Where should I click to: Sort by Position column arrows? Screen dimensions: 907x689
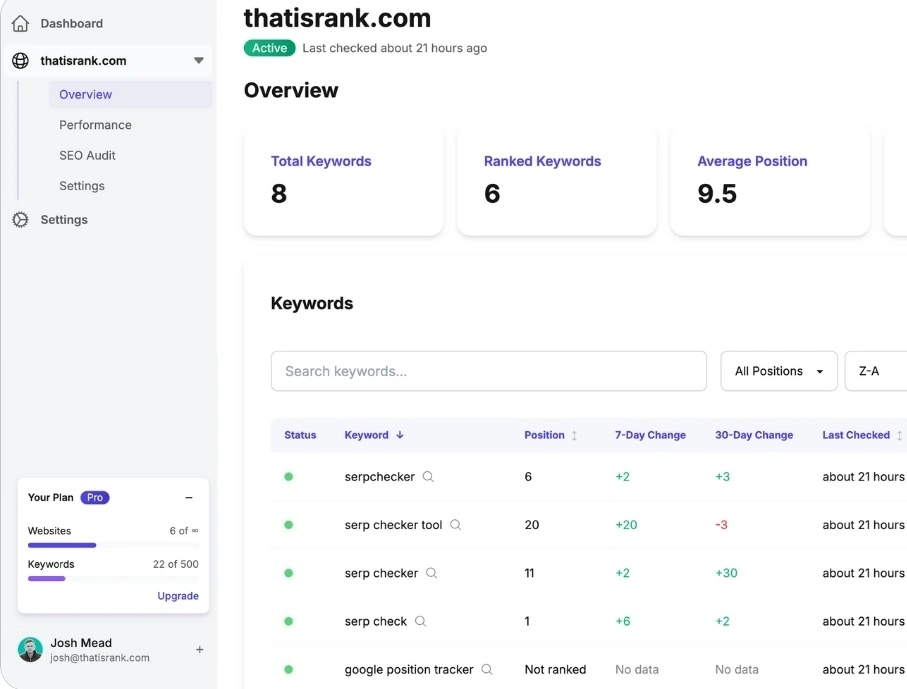pos(574,436)
